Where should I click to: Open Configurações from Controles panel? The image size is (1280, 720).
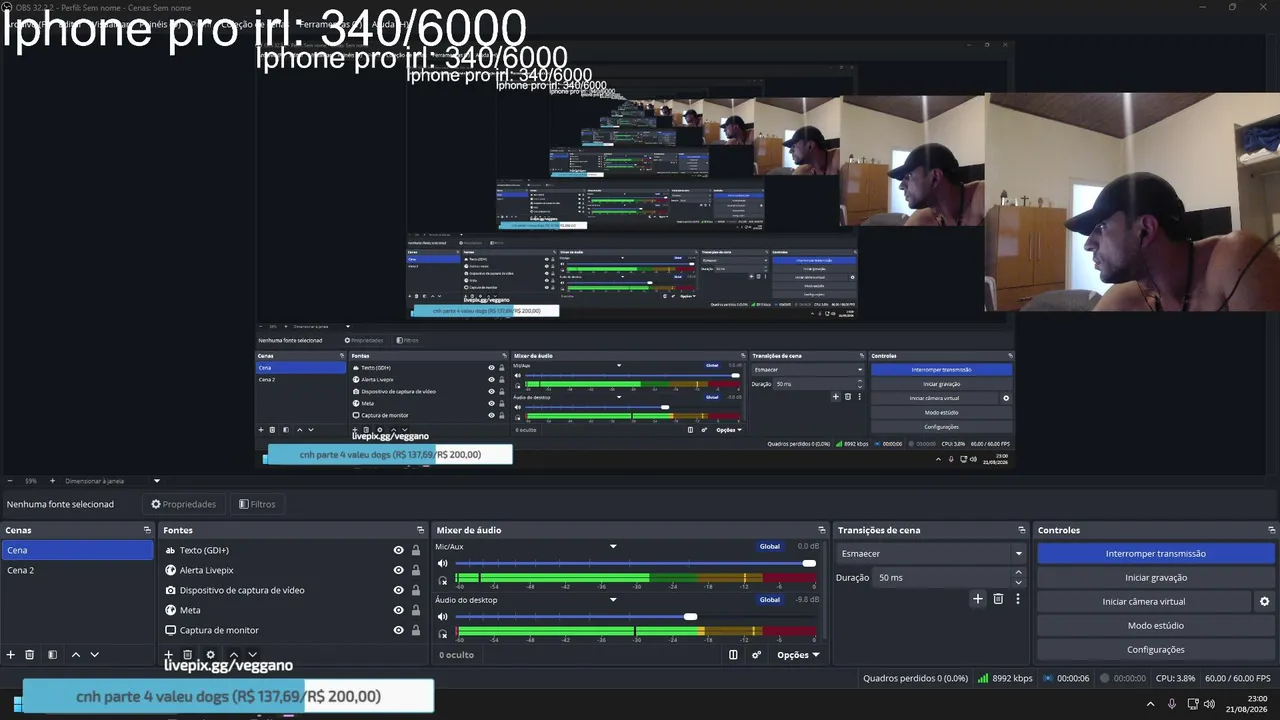1156,650
